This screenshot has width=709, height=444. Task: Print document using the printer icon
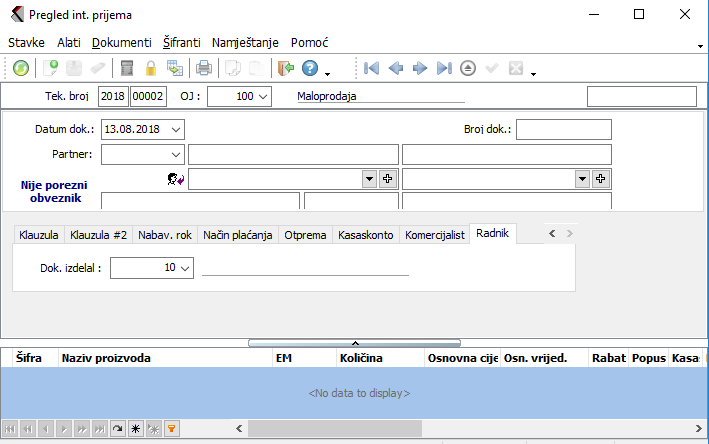(204, 68)
